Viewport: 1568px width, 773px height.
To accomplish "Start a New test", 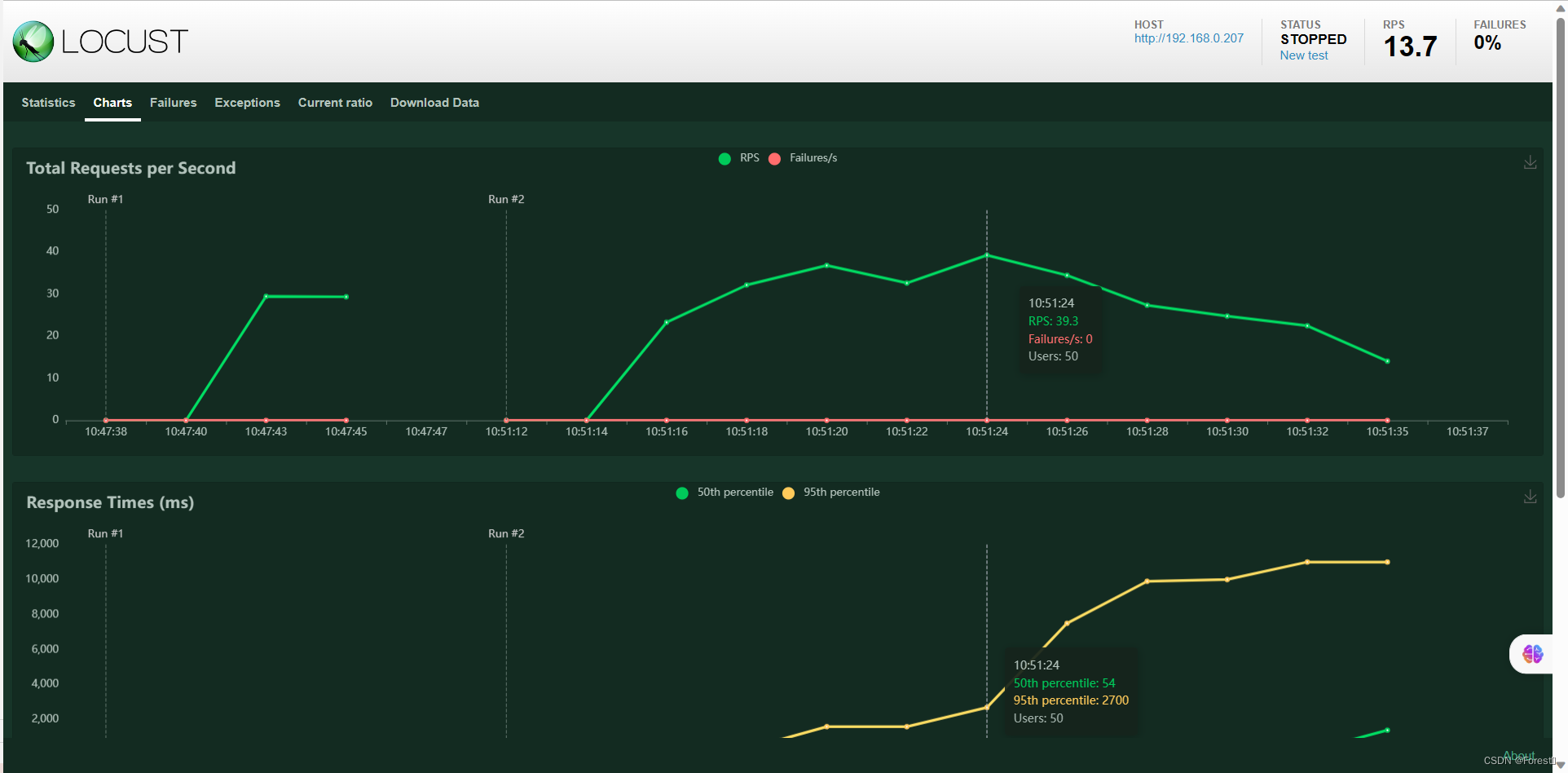I will tap(1303, 55).
